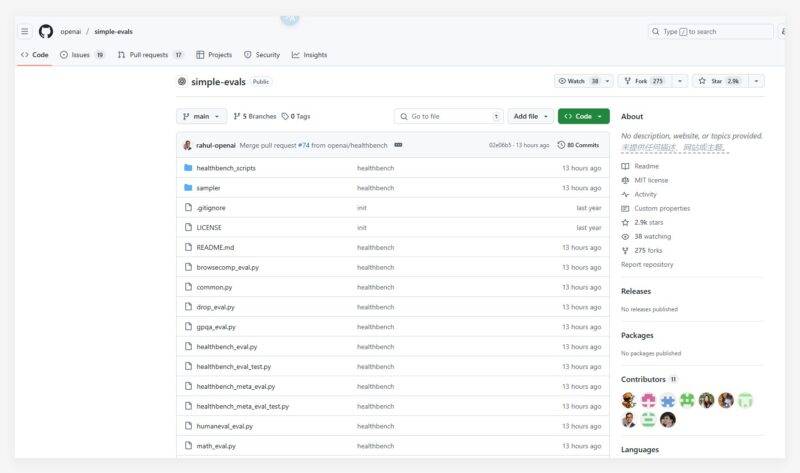
Task: Star the simple-evals repository
Action: [720, 81]
